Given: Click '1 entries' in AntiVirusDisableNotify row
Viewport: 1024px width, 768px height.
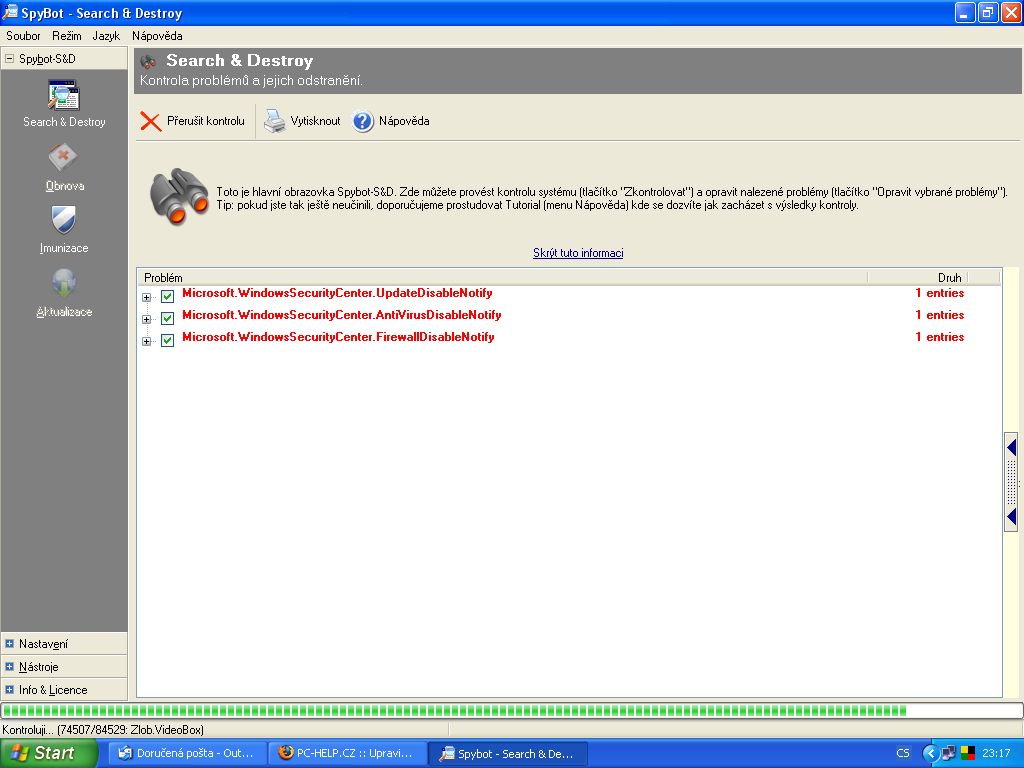Looking at the screenshot, I should click(939, 315).
